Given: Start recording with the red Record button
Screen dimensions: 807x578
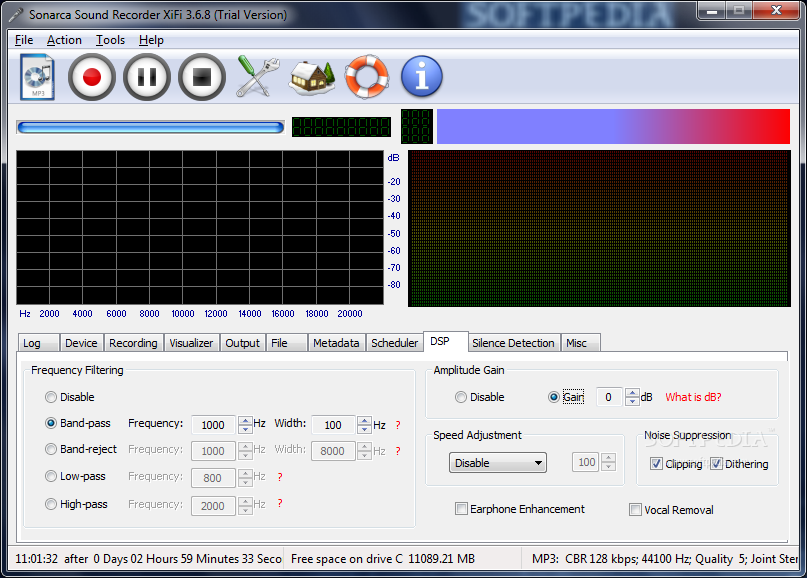Looking at the screenshot, I should click(92, 77).
